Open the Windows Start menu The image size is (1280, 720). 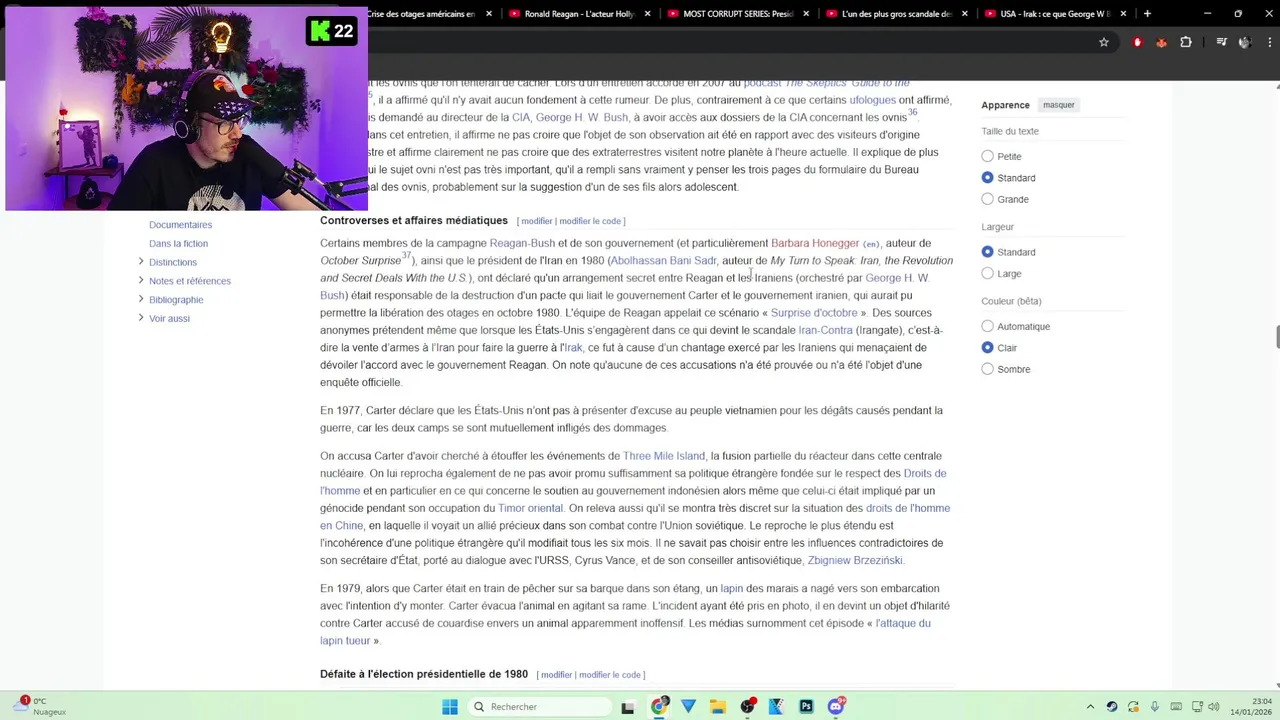pos(450,707)
